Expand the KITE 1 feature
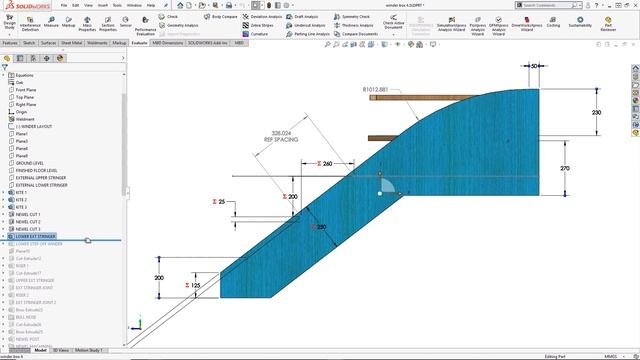Image resolution: width=640 pixels, height=360 pixels. (x=4, y=192)
